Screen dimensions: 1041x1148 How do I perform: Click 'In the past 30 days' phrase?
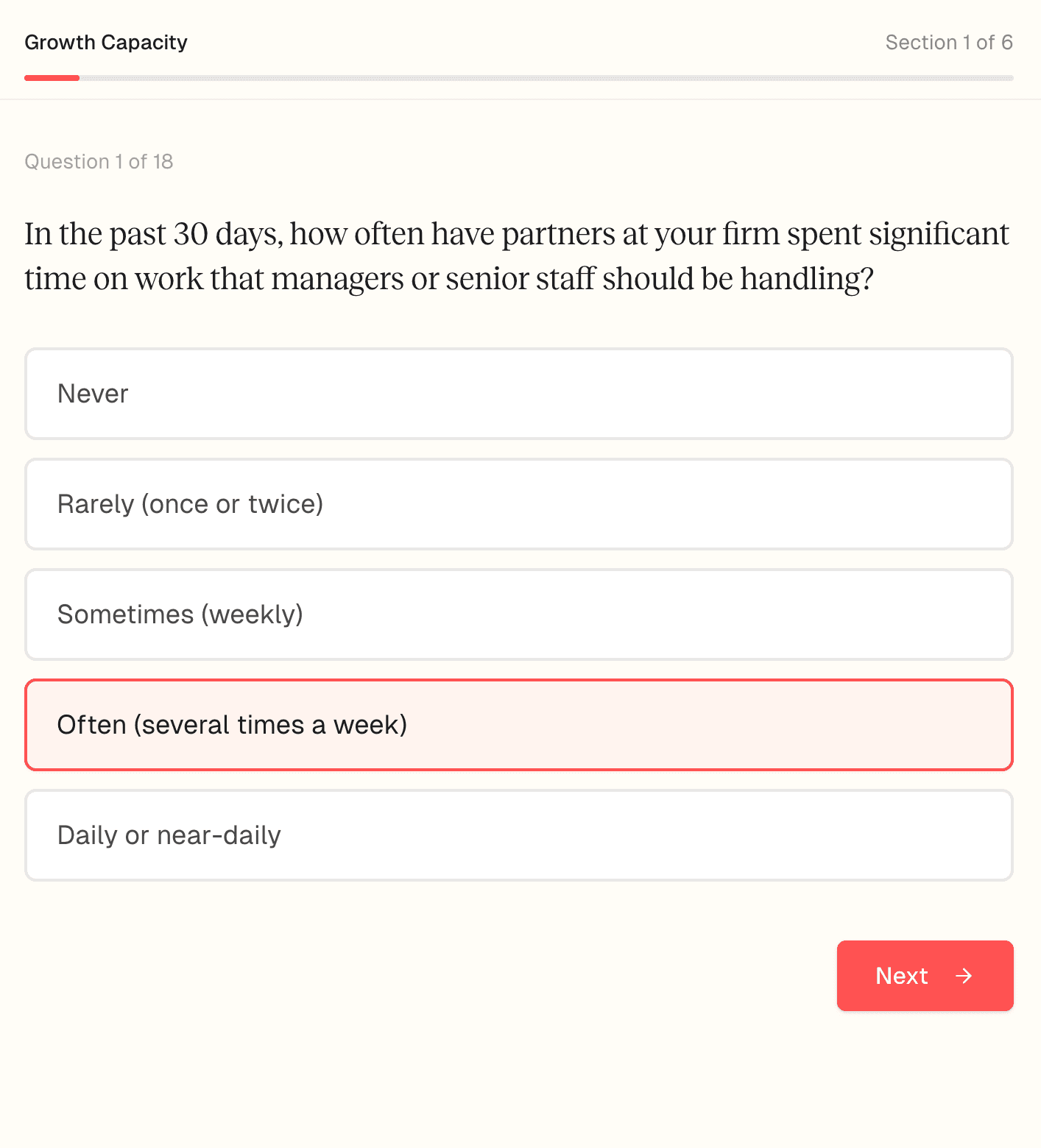click(x=153, y=234)
